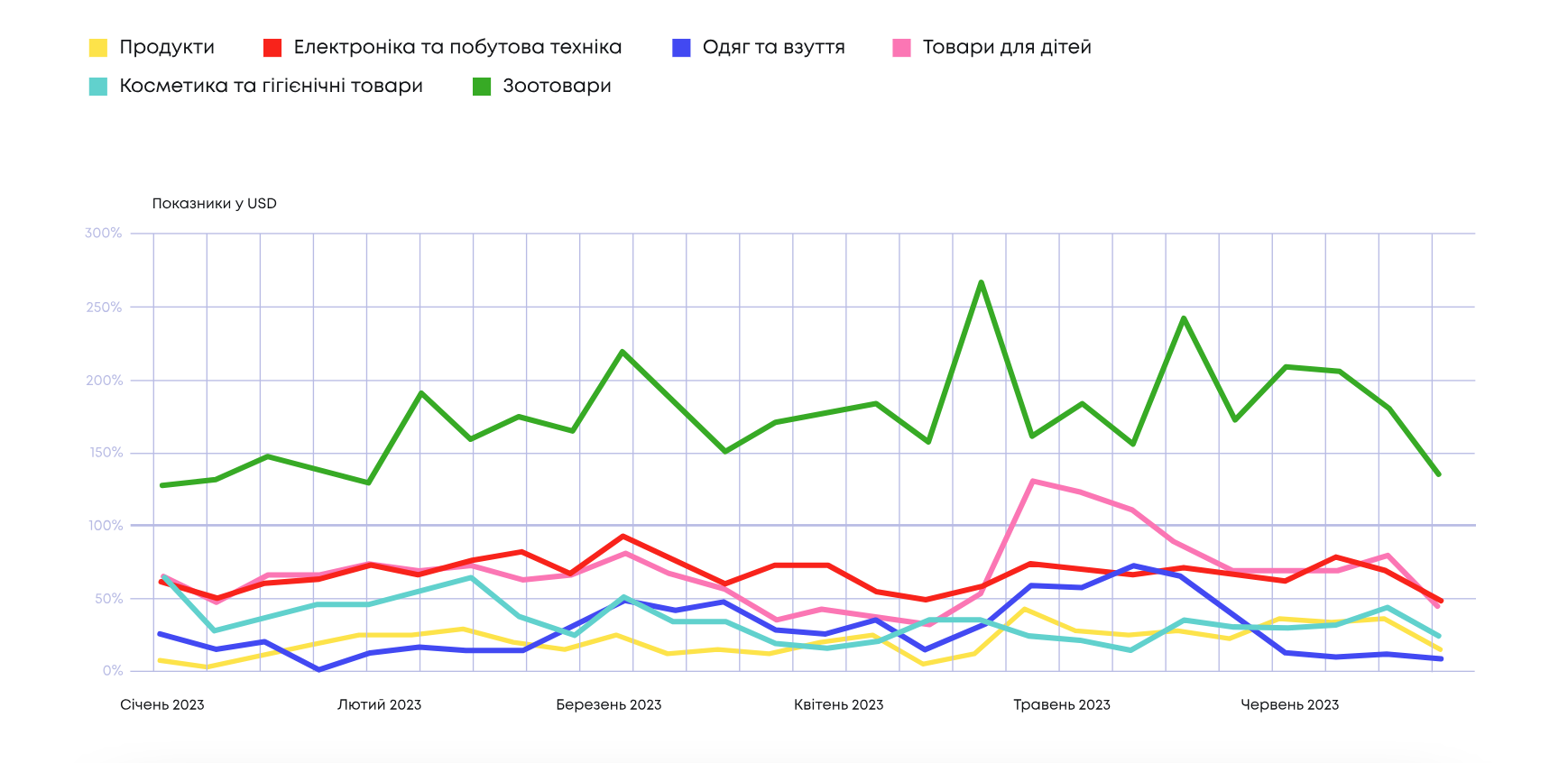Toggle Електроніка та побутова техніка label
Image resolution: width=1568 pixels, height=763 pixels.
pyautogui.click(x=457, y=47)
